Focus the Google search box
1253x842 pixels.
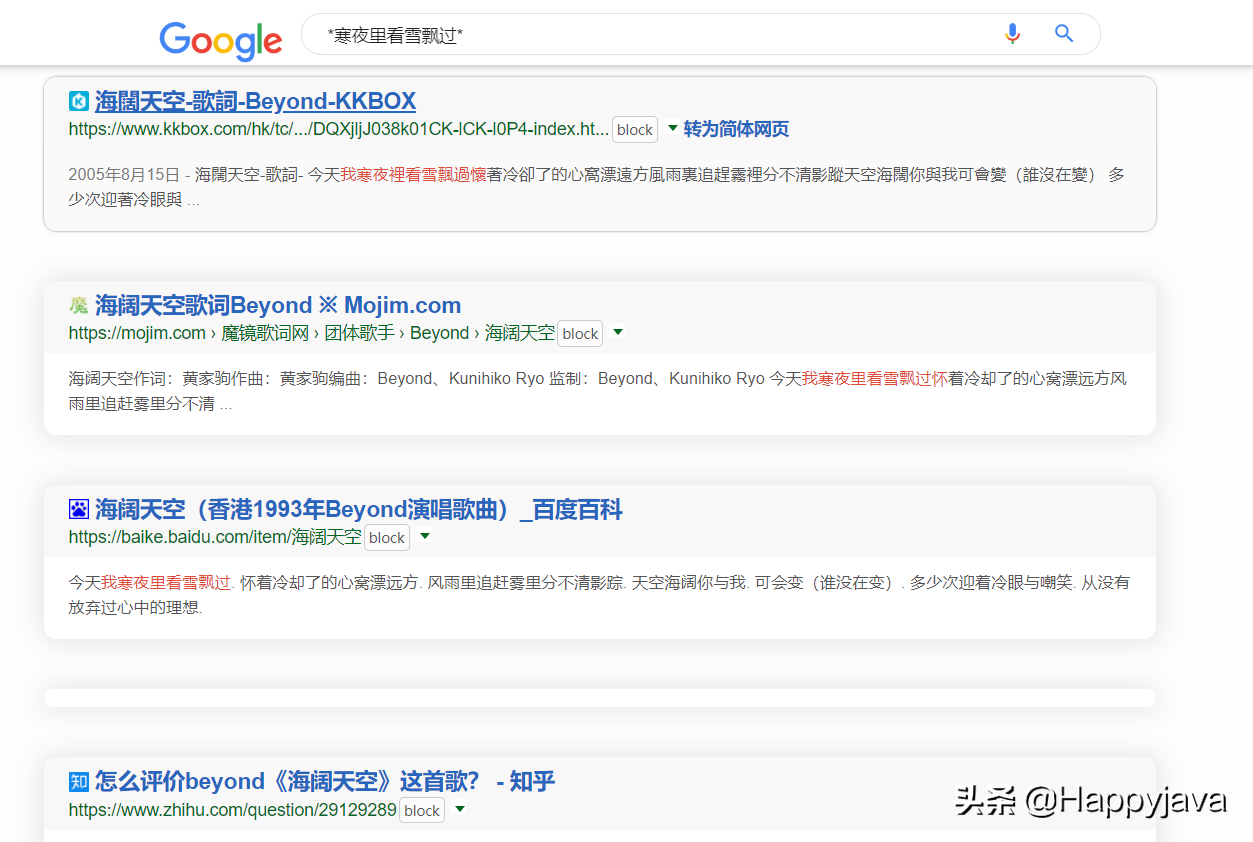coord(700,34)
